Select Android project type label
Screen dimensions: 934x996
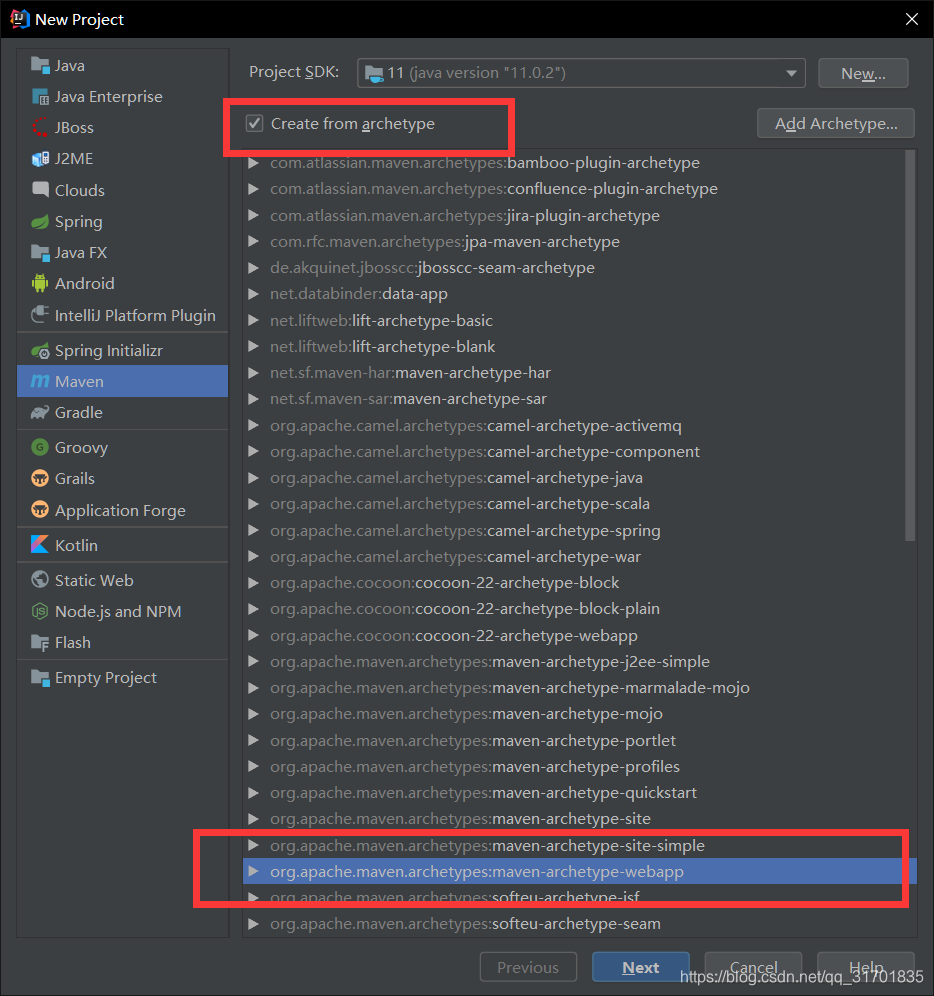point(85,283)
